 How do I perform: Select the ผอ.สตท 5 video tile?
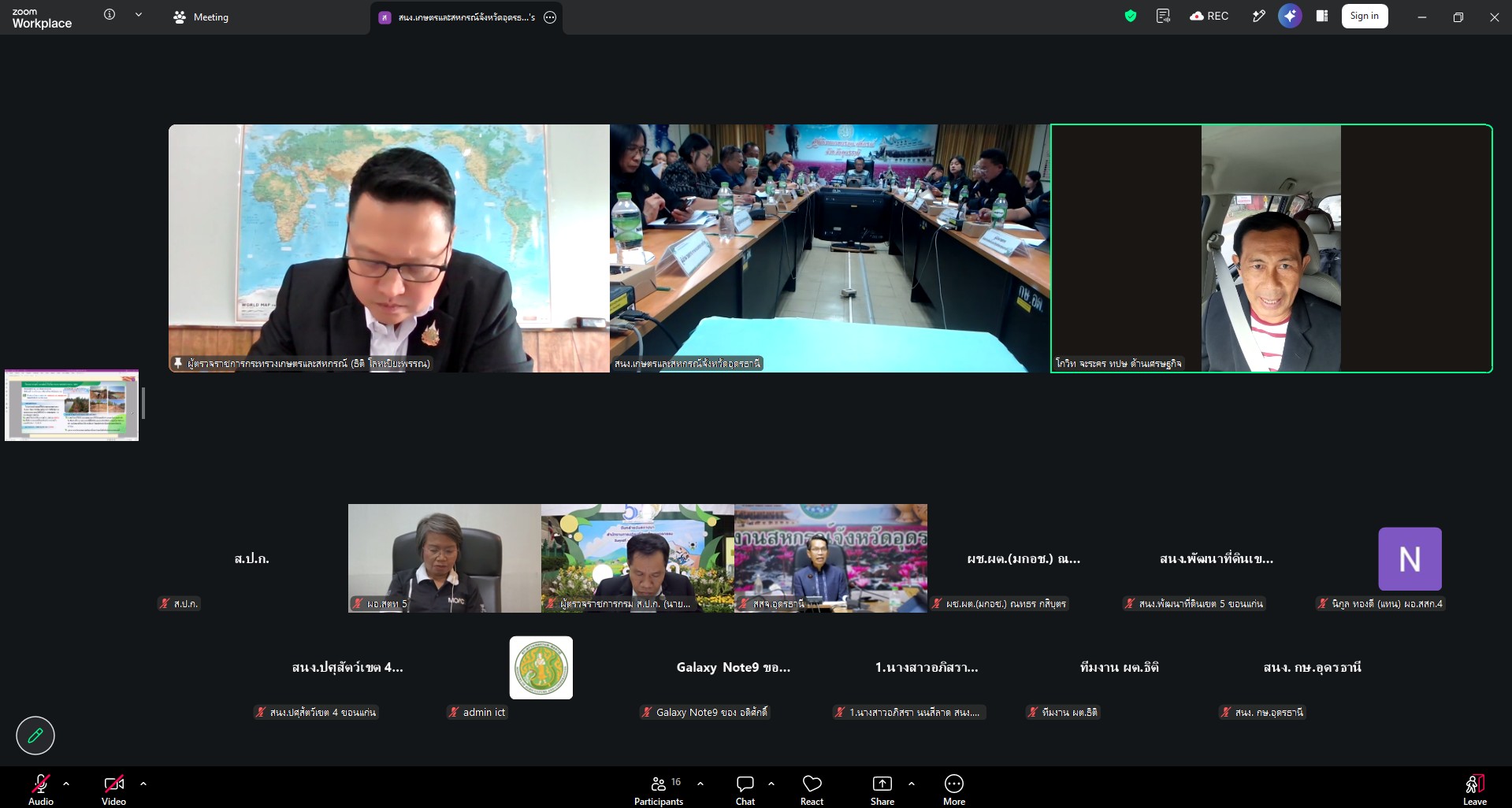[x=444, y=558]
